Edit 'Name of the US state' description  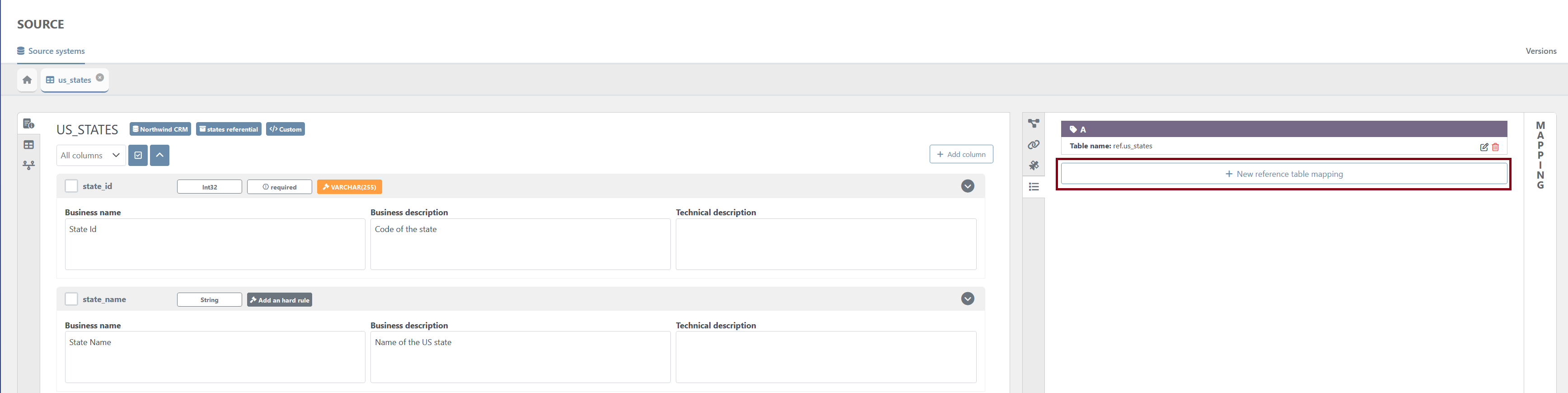click(x=520, y=357)
